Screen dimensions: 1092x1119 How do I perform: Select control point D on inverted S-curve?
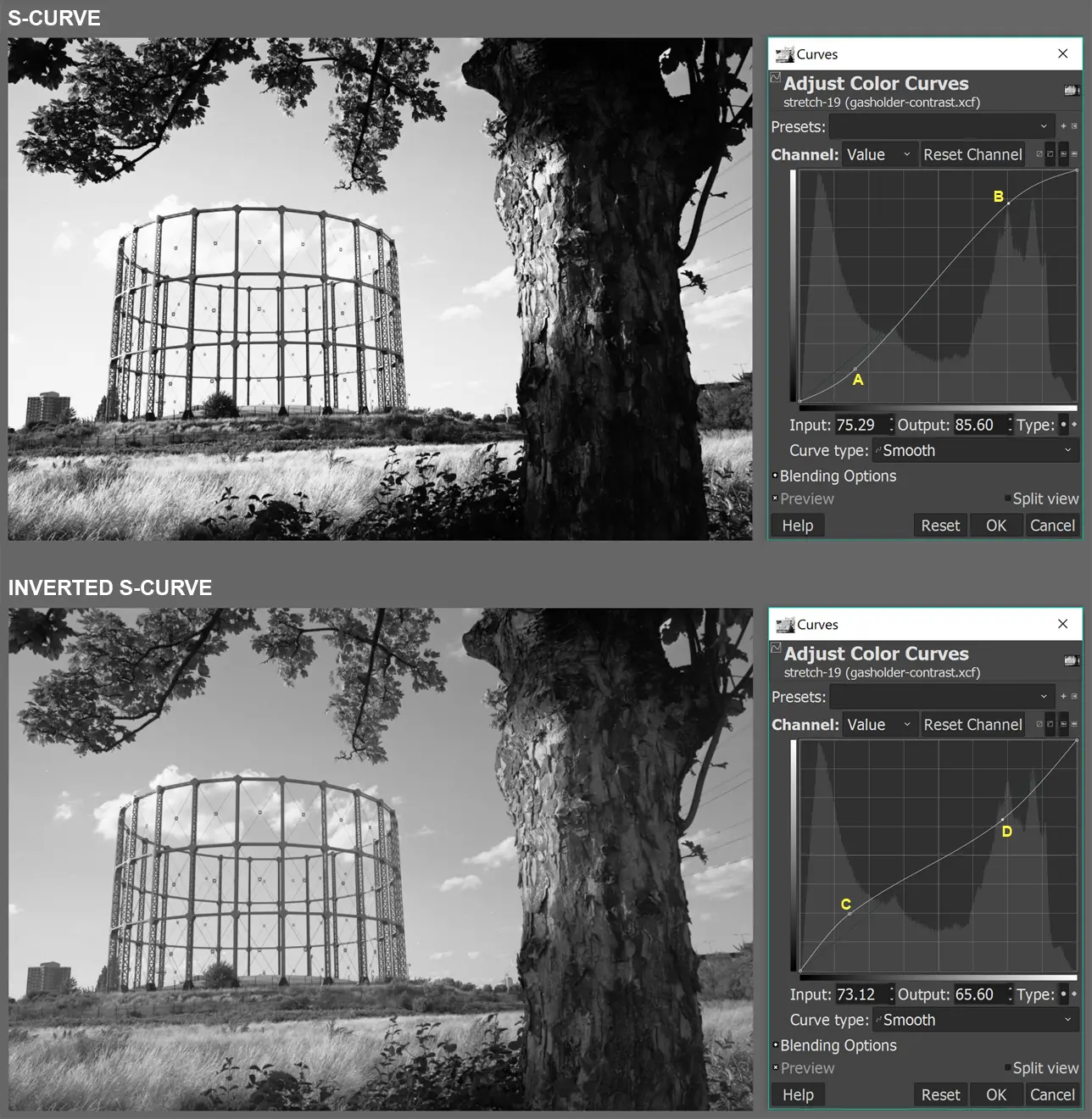point(1002,819)
